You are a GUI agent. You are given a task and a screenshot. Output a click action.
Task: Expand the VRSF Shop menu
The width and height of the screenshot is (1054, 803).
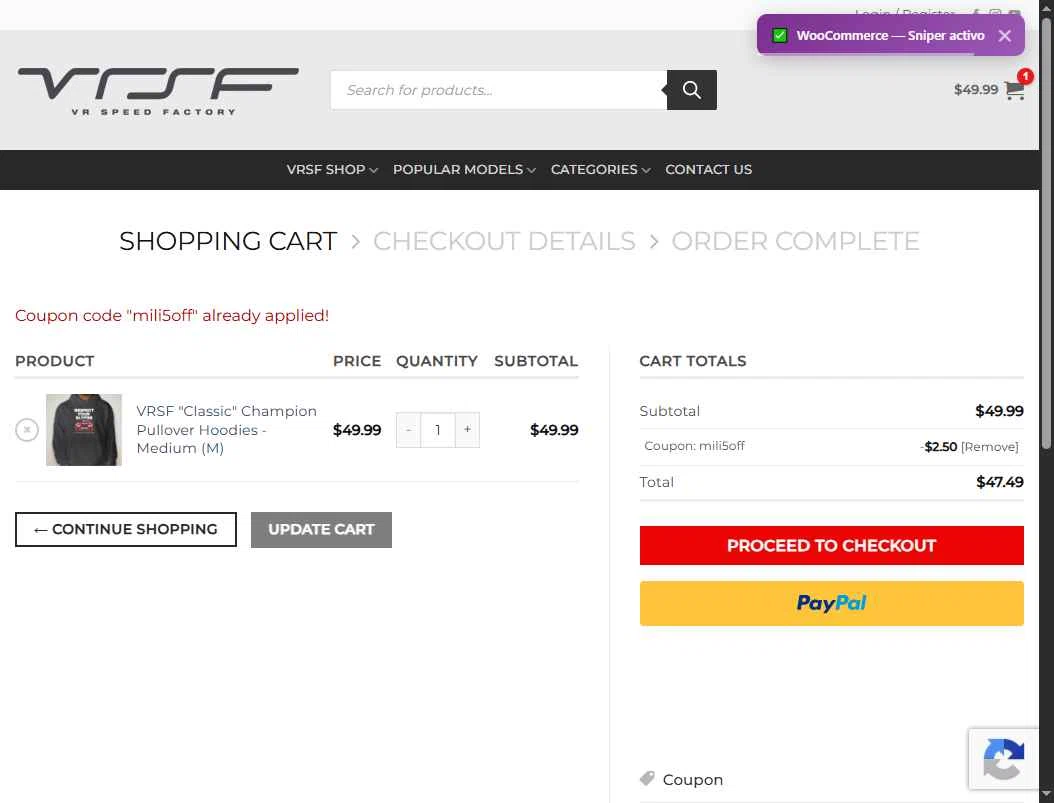[x=332, y=170]
